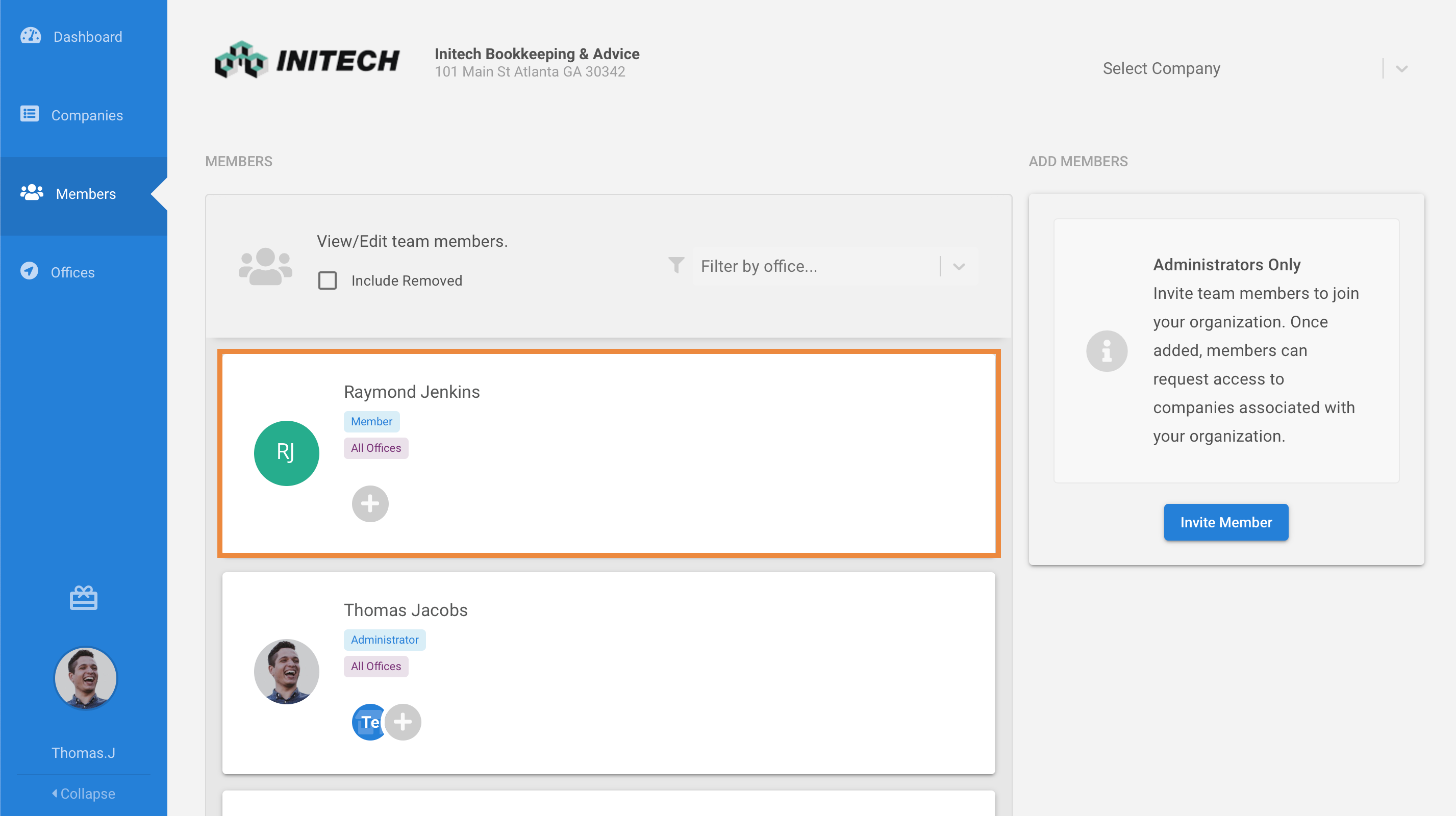Click Thomas Jacobs' All Offices tag
Image resolution: width=1456 pixels, height=816 pixels.
click(376, 666)
